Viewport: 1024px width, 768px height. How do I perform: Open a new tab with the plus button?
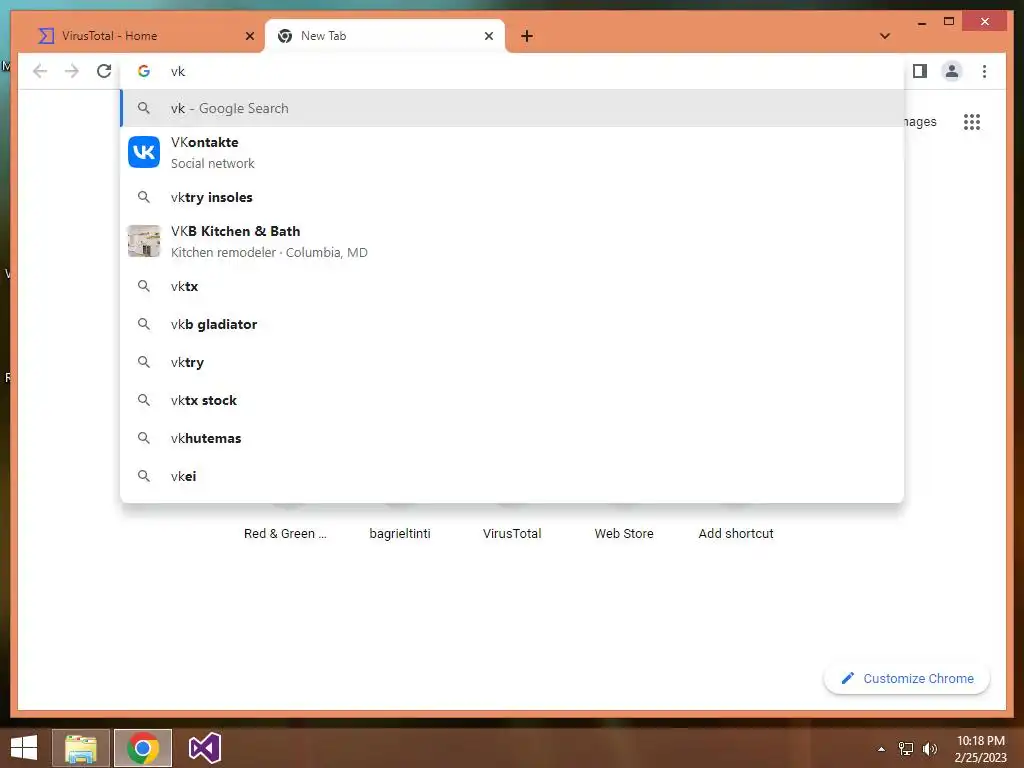tap(527, 36)
